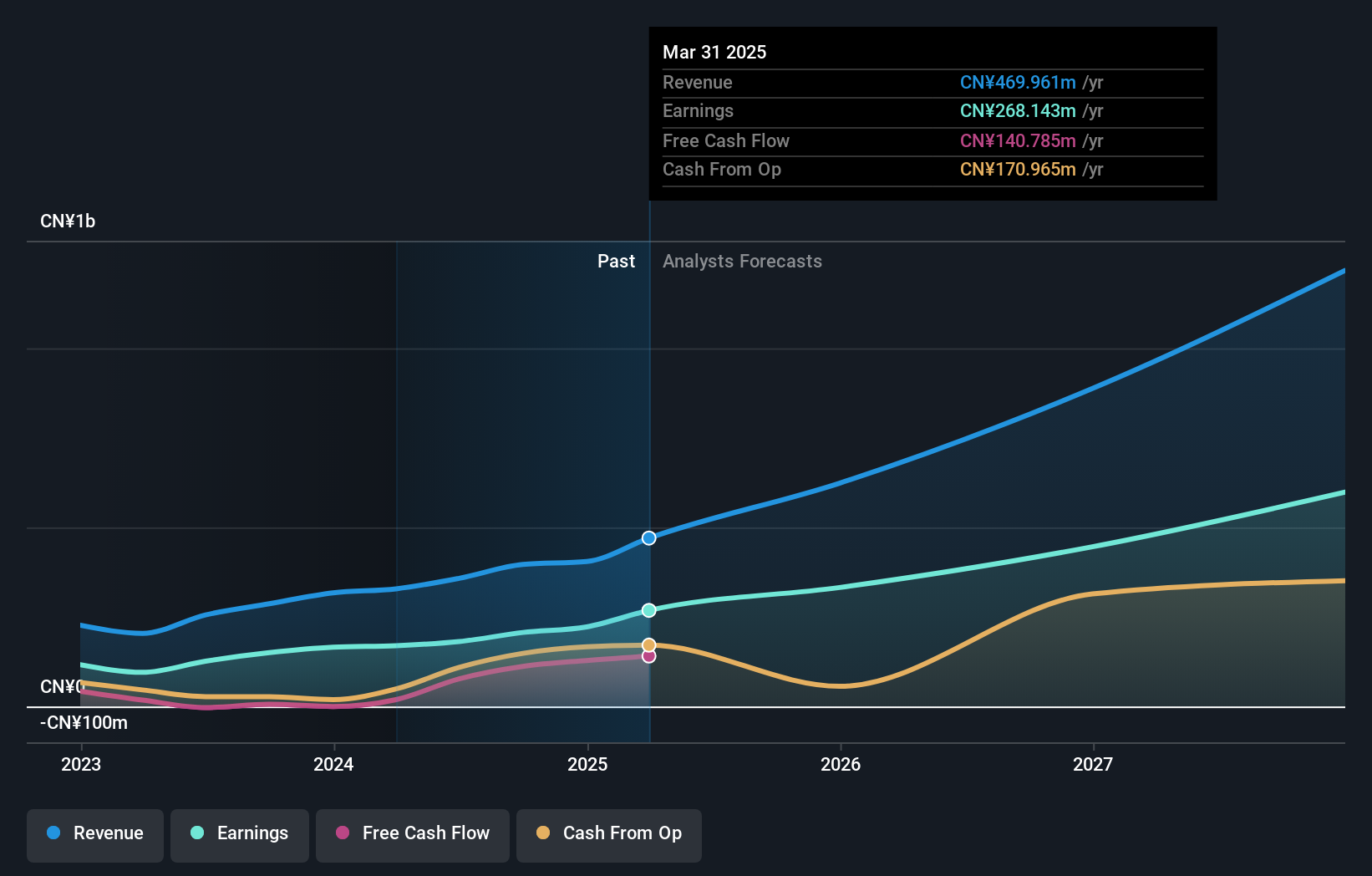
Task: Click the orange dot in Cash From Op legend
Action: 543,833
